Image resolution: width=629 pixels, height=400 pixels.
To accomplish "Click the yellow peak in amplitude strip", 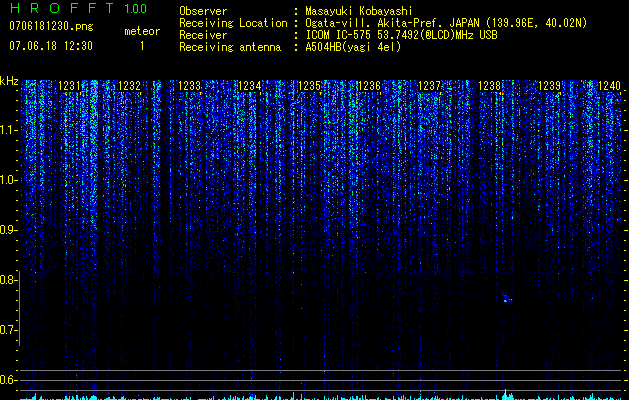I will tap(505, 392).
